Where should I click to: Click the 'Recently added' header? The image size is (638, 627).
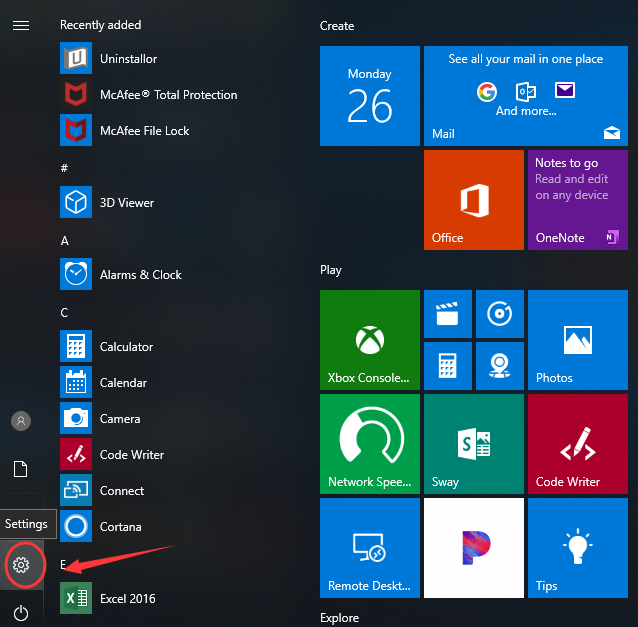click(101, 25)
